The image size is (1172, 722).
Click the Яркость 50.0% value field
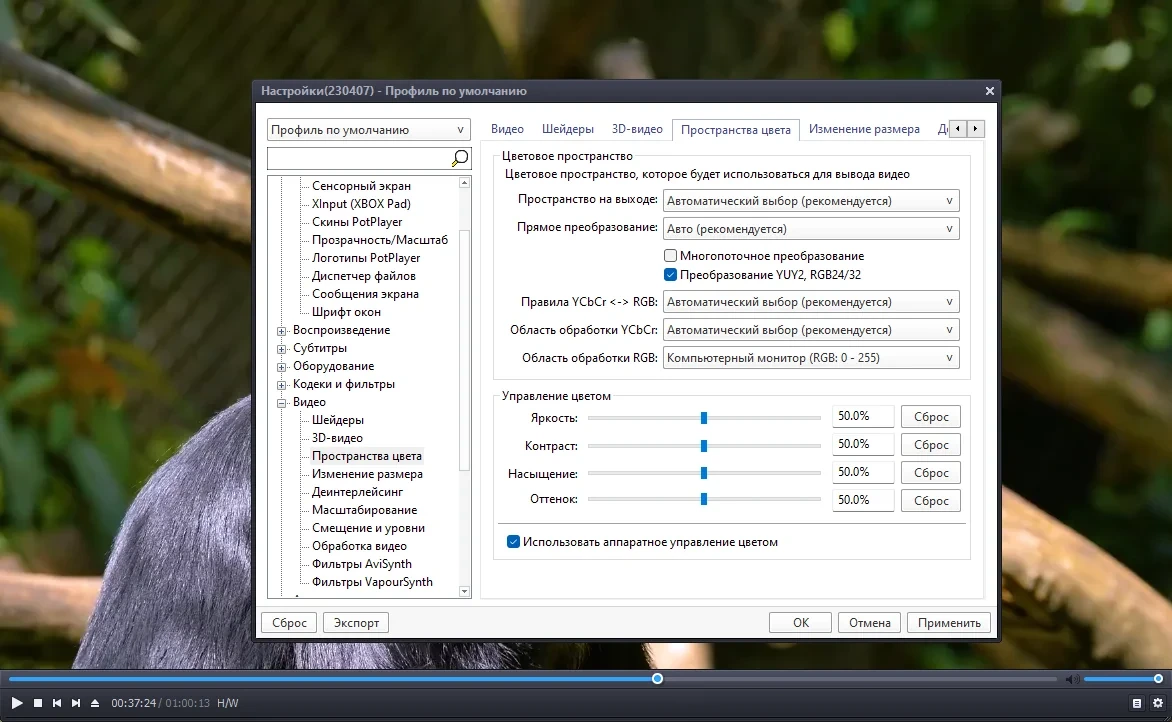click(863, 416)
